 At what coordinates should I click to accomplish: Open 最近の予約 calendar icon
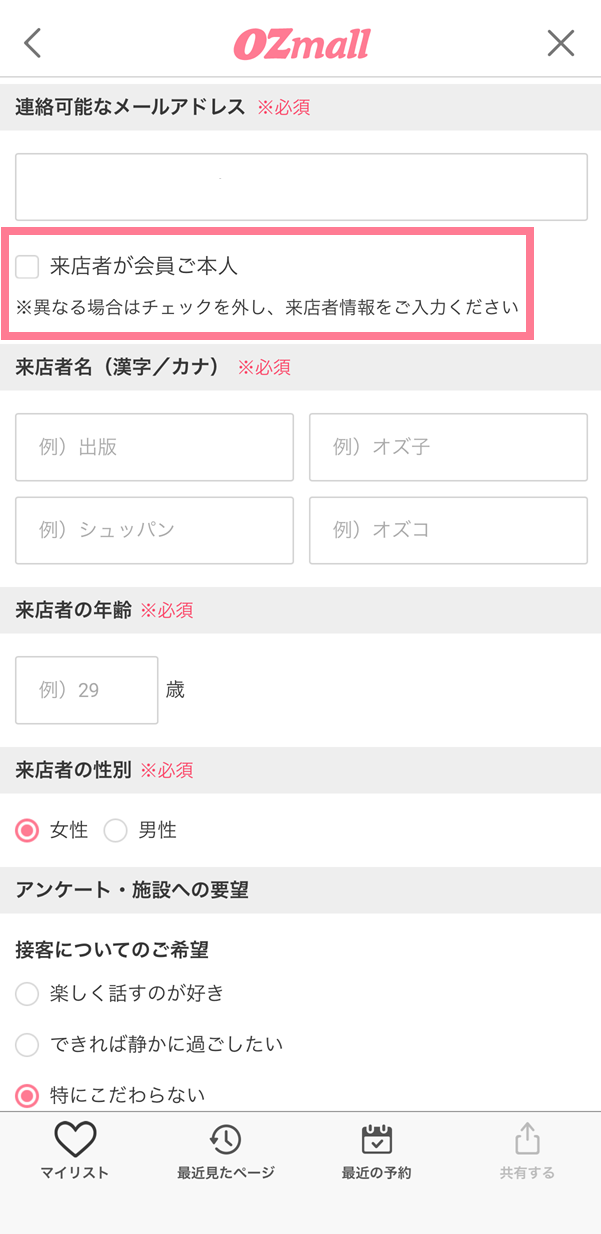click(376, 1140)
